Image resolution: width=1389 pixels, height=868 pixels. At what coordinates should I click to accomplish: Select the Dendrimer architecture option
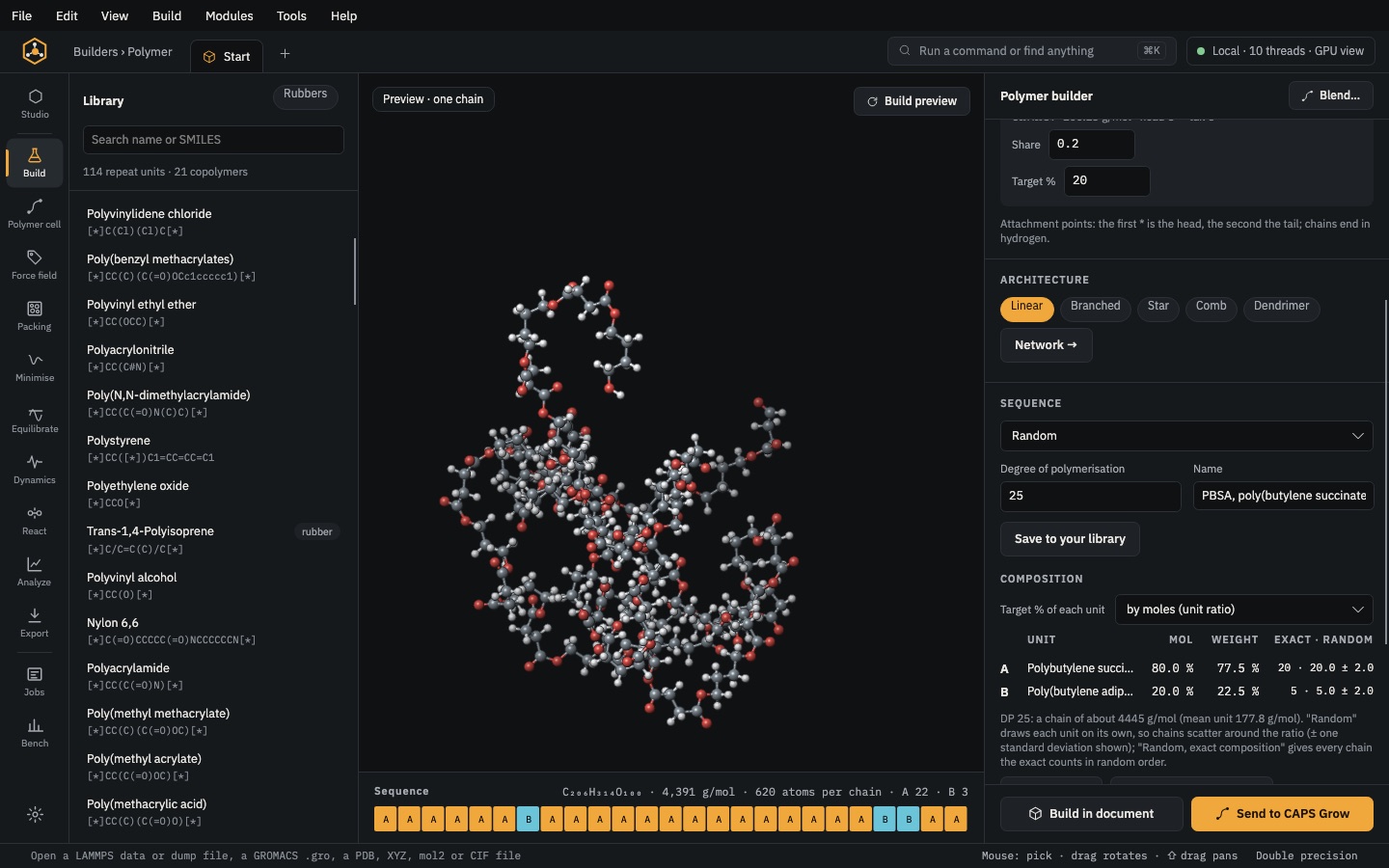1282,308
